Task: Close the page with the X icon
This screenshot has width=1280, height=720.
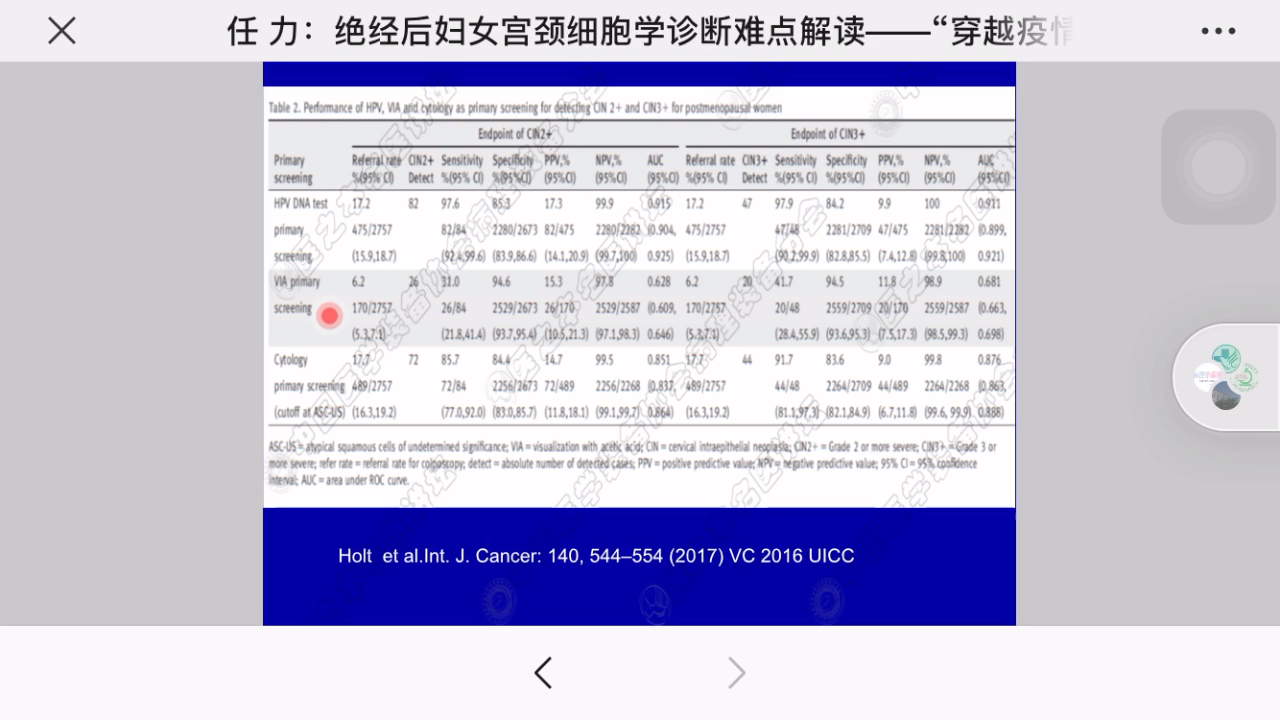Action: click(62, 31)
